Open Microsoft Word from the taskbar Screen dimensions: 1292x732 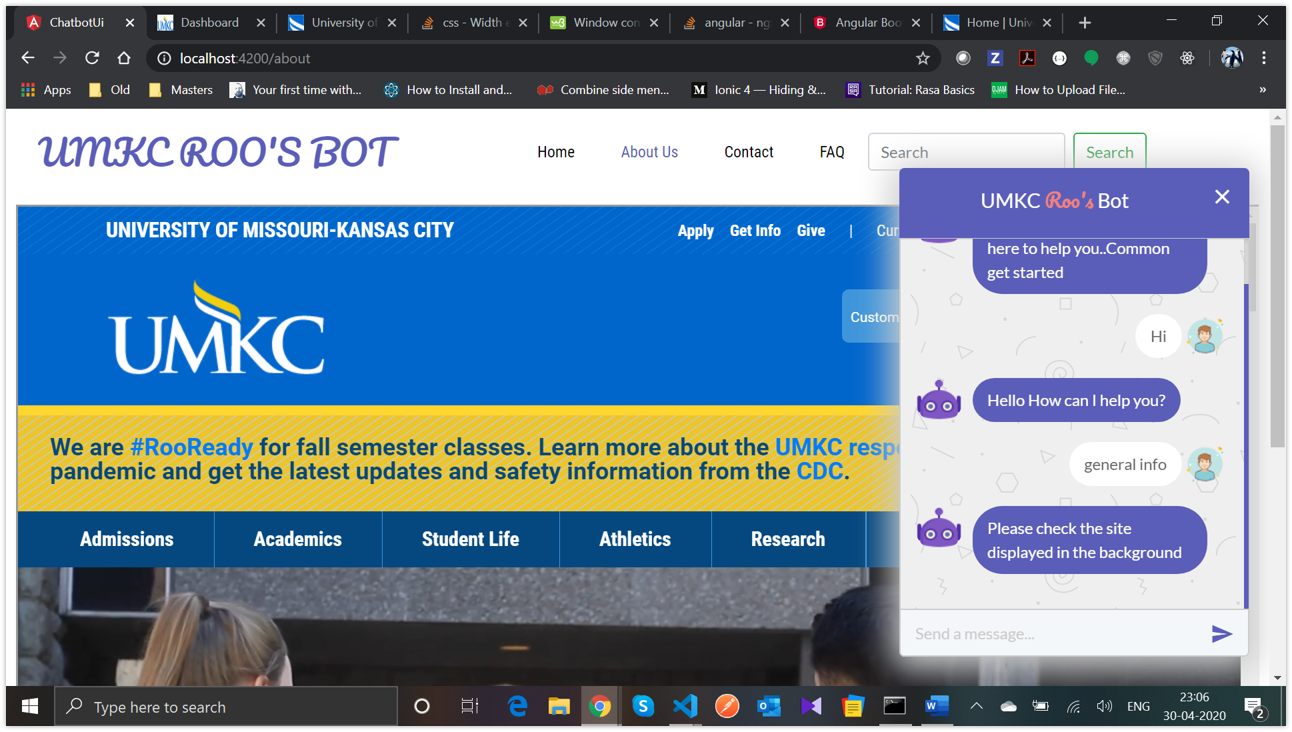[937, 707]
